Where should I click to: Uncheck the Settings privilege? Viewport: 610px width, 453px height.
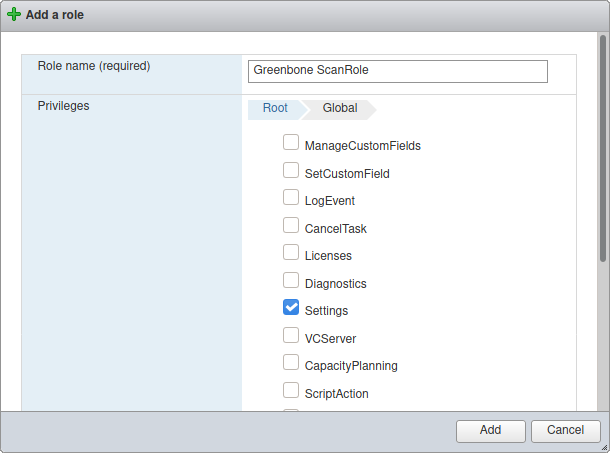click(291, 308)
